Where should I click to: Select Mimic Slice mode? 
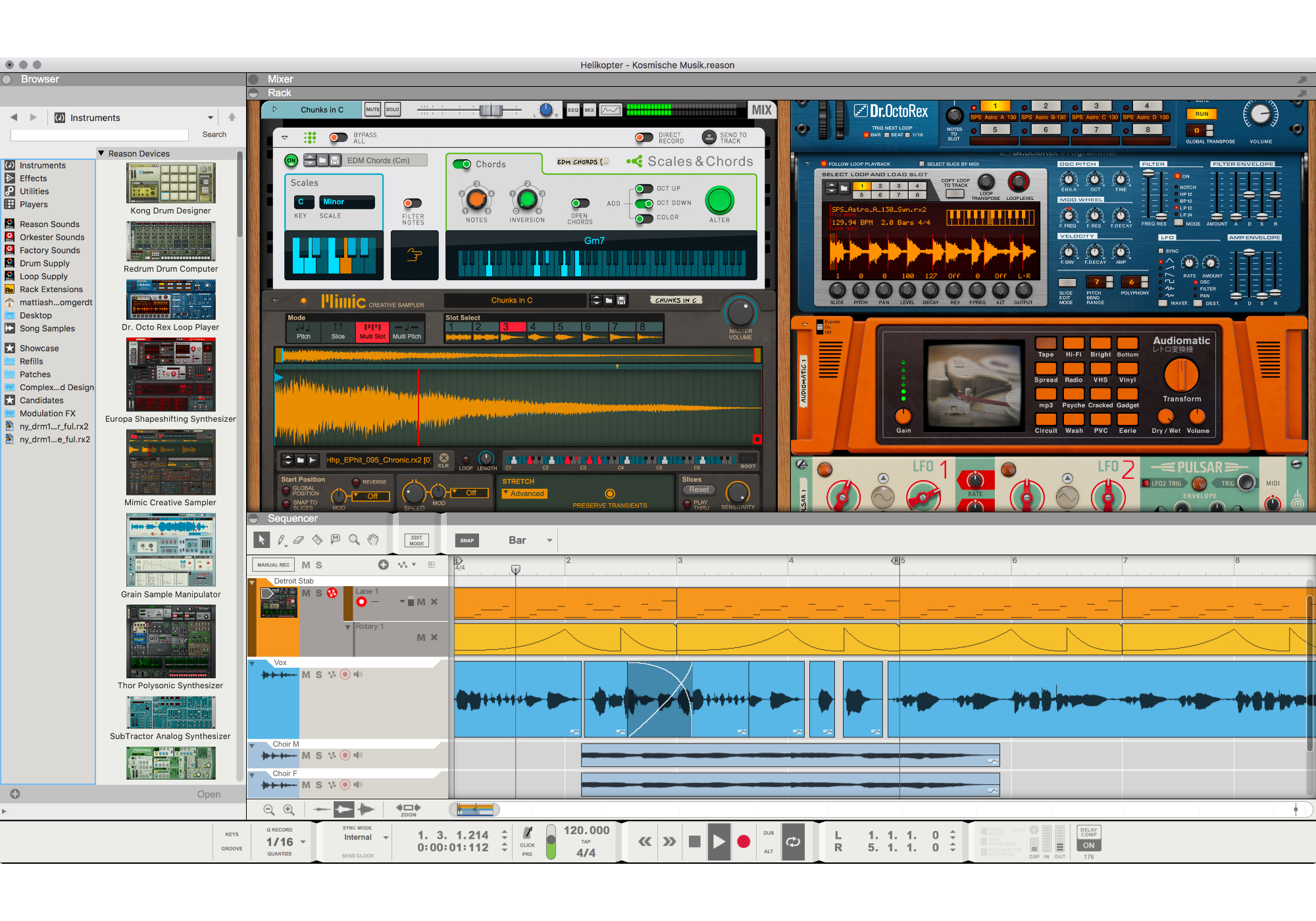(x=338, y=332)
